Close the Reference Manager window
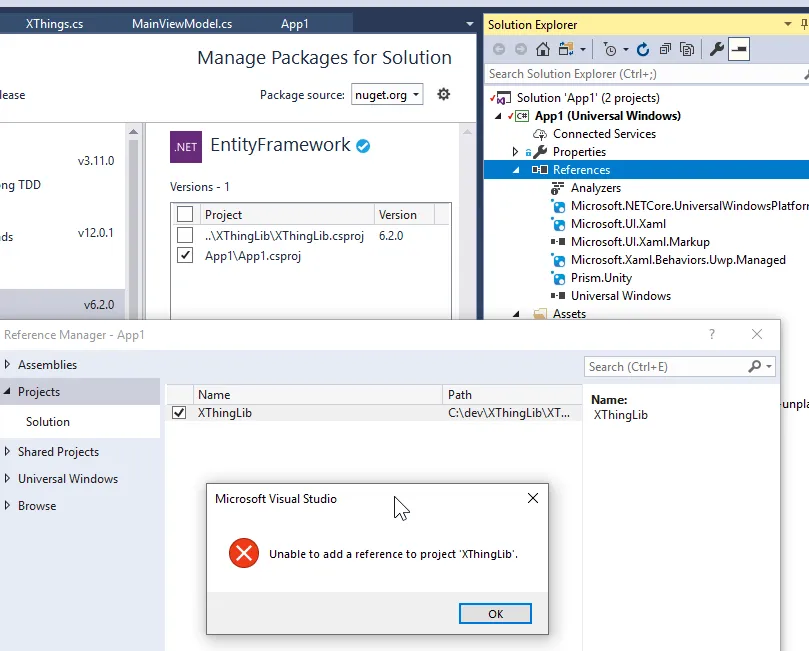The width and height of the screenshot is (809, 651). coord(757,334)
